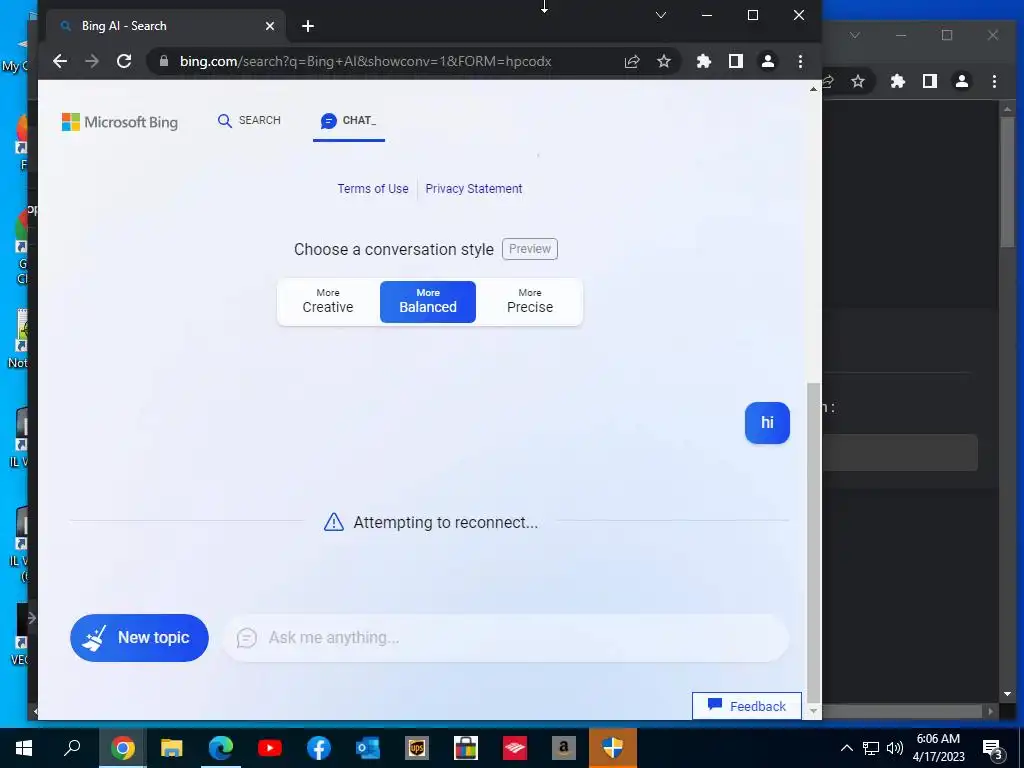This screenshot has width=1024, height=768.
Task: Select More Precise conversation style
Action: [530, 302]
